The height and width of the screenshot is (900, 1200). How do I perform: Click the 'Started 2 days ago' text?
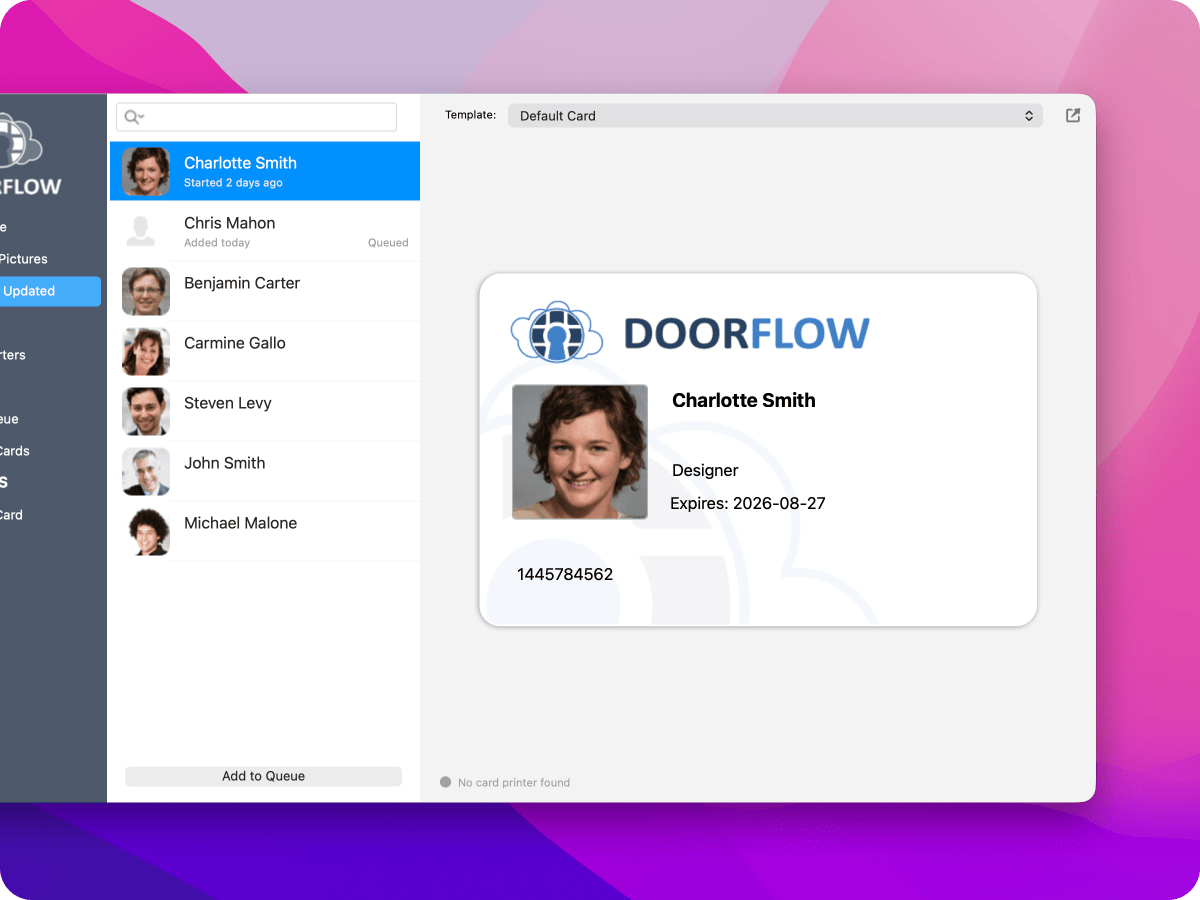233,183
